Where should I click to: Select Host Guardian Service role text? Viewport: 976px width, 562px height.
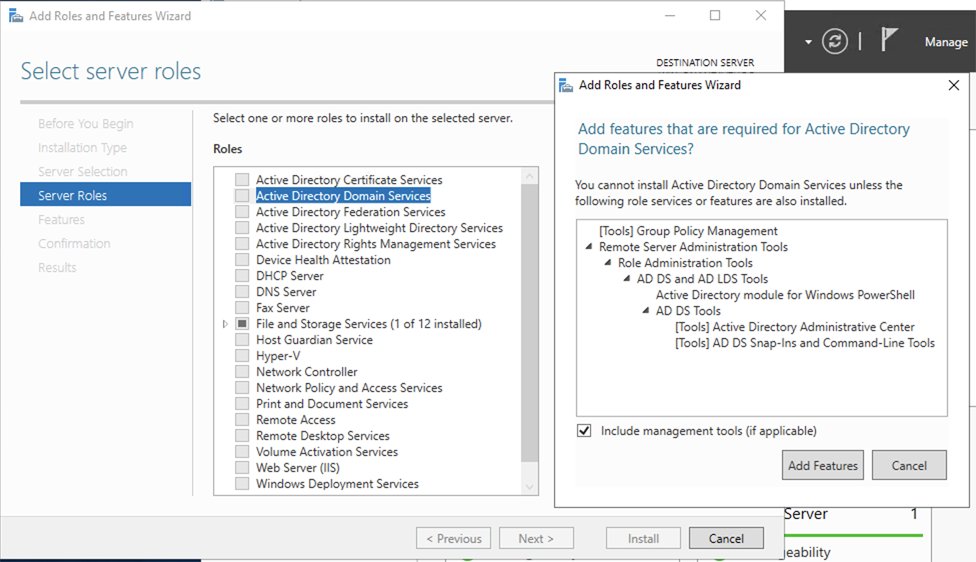point(314,340)
